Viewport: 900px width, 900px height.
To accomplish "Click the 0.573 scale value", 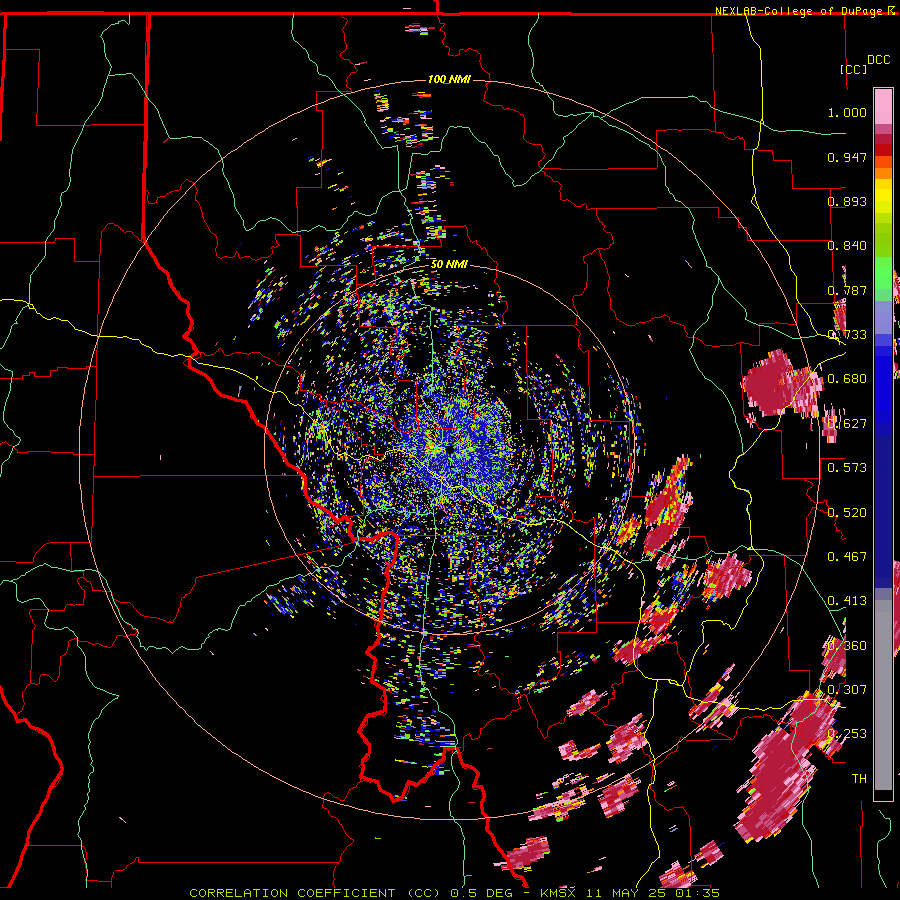I will 847,468.
